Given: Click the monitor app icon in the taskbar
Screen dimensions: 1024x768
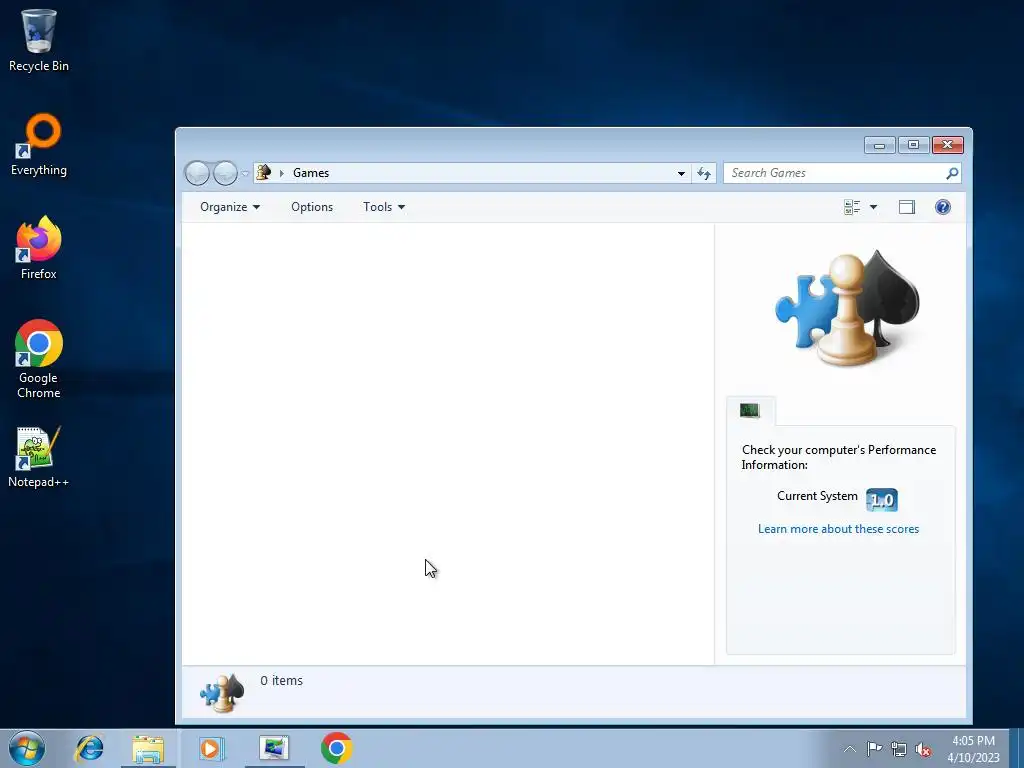Looking at the screenshot, I should point(274,748).
